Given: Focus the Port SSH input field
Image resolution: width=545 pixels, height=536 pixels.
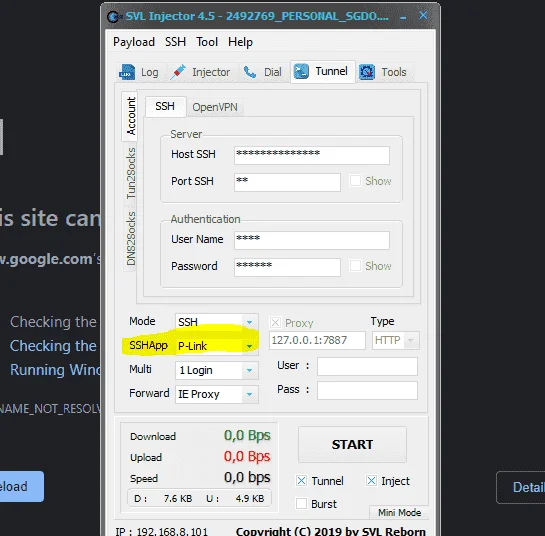Looking at the screenshot, I should (287, 182).
